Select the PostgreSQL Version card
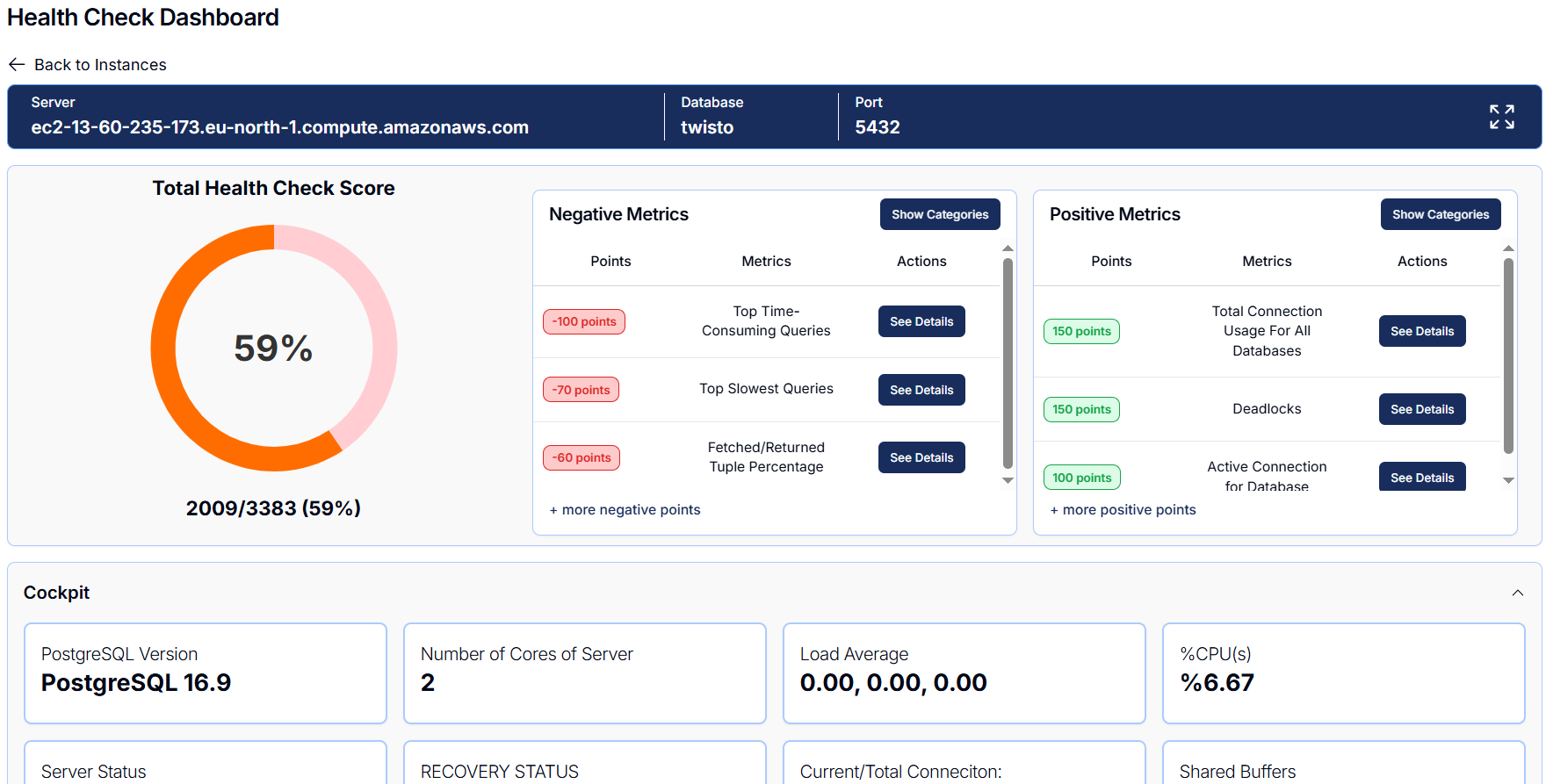The height and width of the screenshot is (784, 1546). (205, 673)
